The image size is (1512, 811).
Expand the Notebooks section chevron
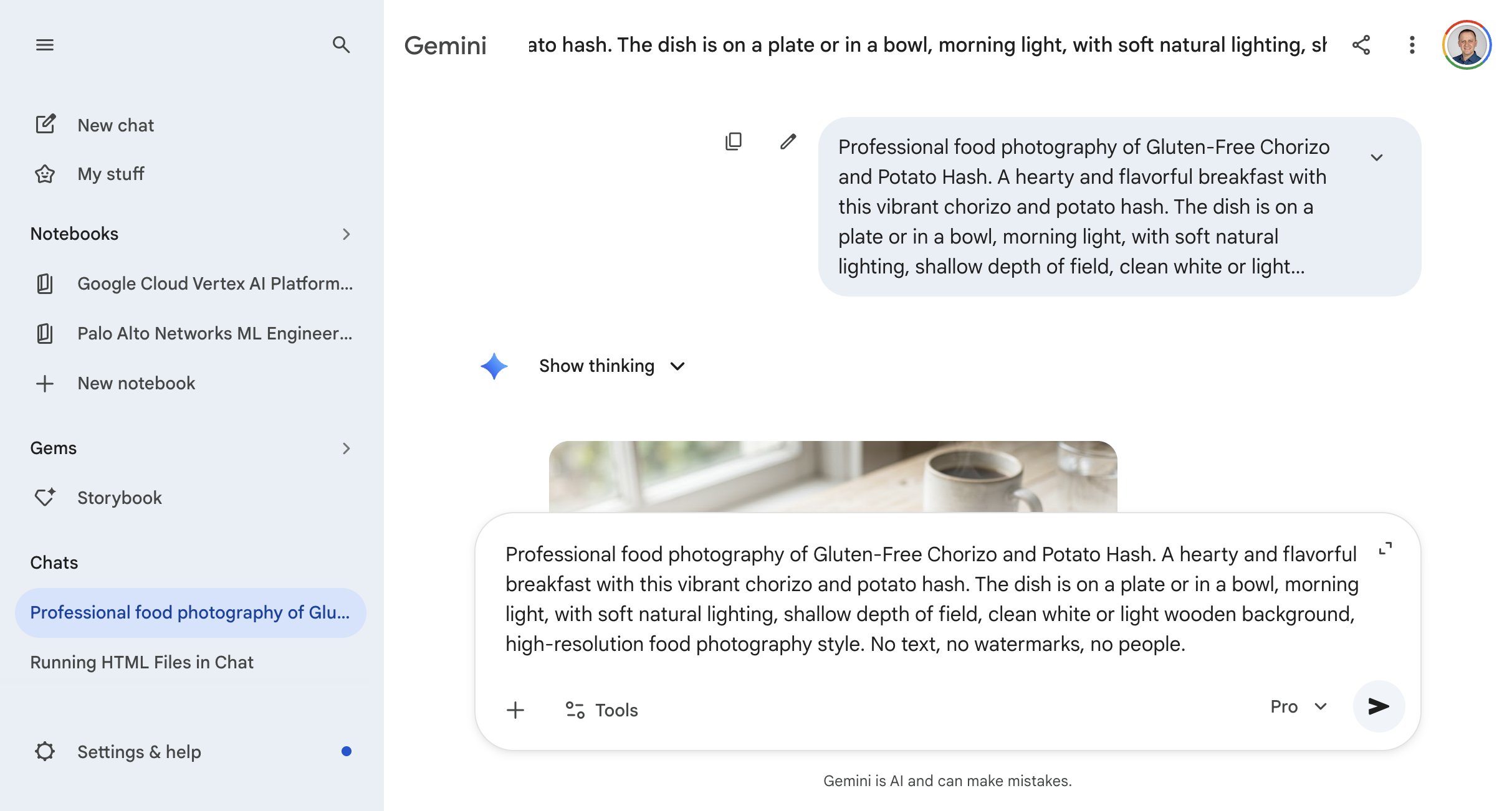point(347,234)
